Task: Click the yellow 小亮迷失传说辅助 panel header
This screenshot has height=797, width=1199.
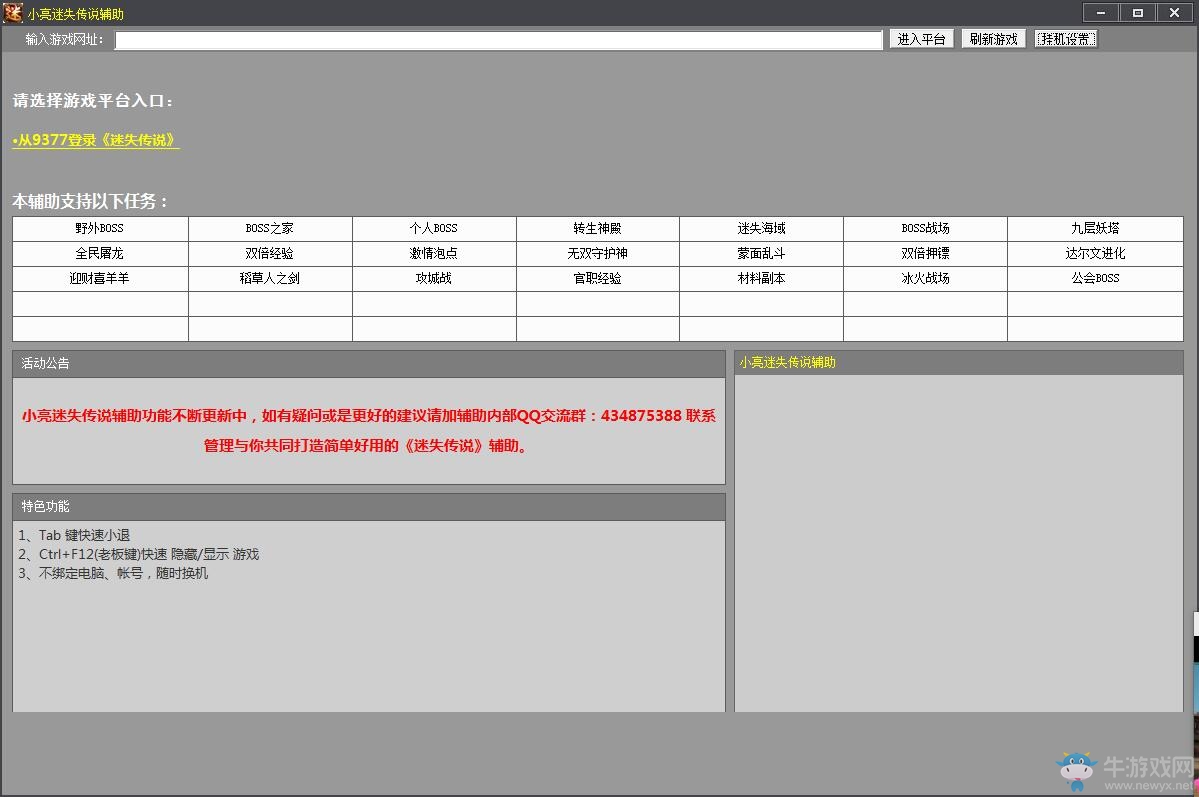Action: 959,363
